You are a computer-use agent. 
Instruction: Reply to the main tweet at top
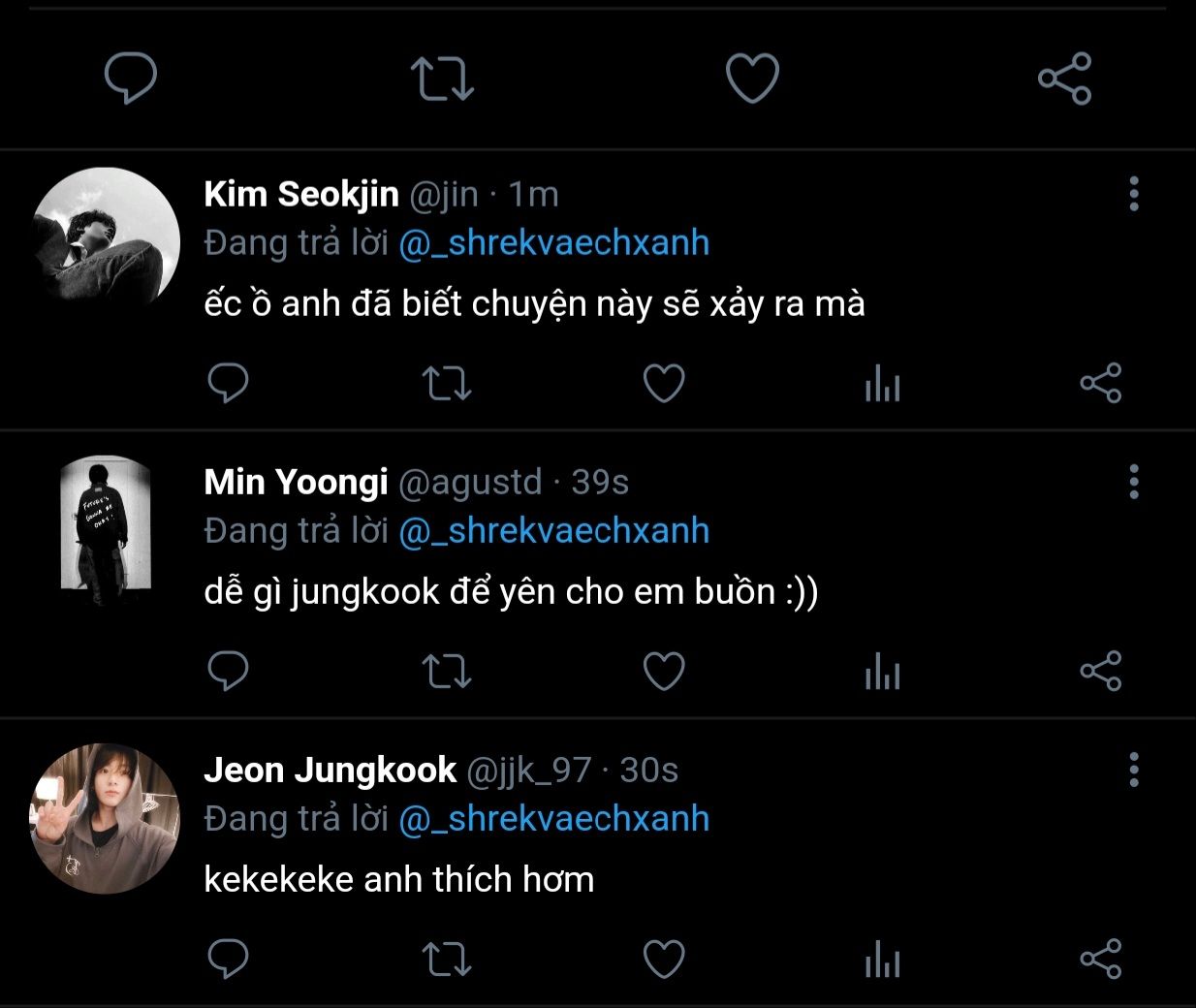pos(131,79)
